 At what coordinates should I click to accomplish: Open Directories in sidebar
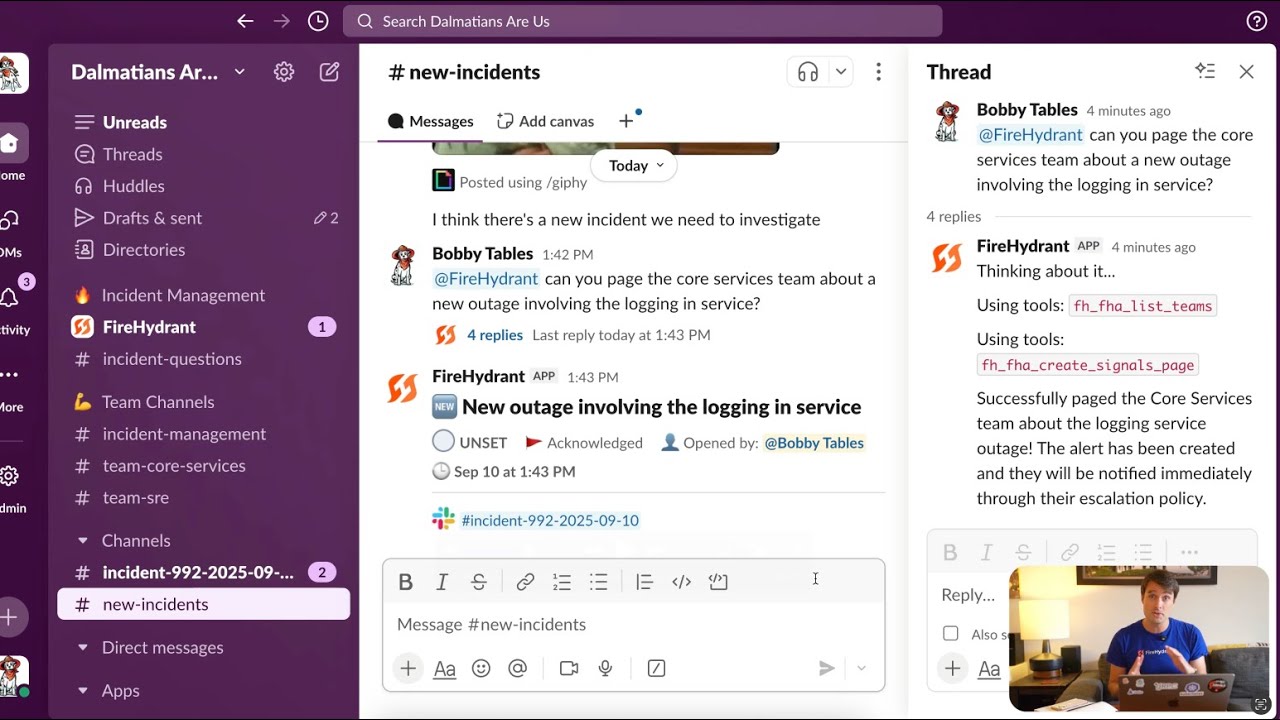204,250
